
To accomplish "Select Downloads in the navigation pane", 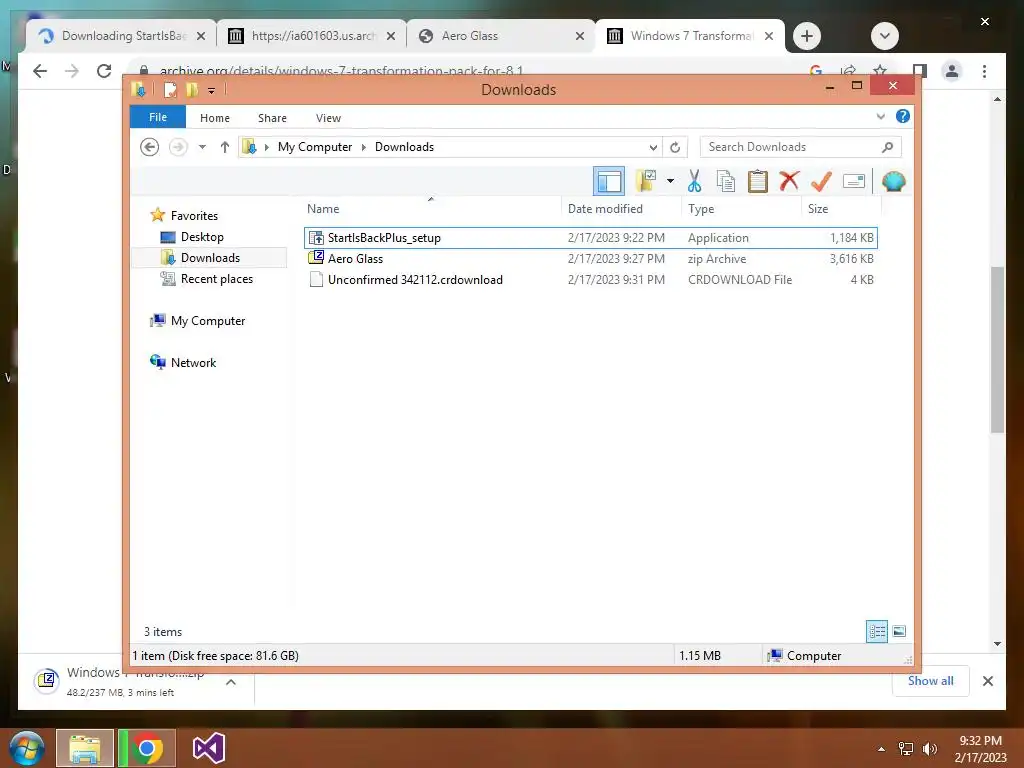I will click(x=210, y=258).
